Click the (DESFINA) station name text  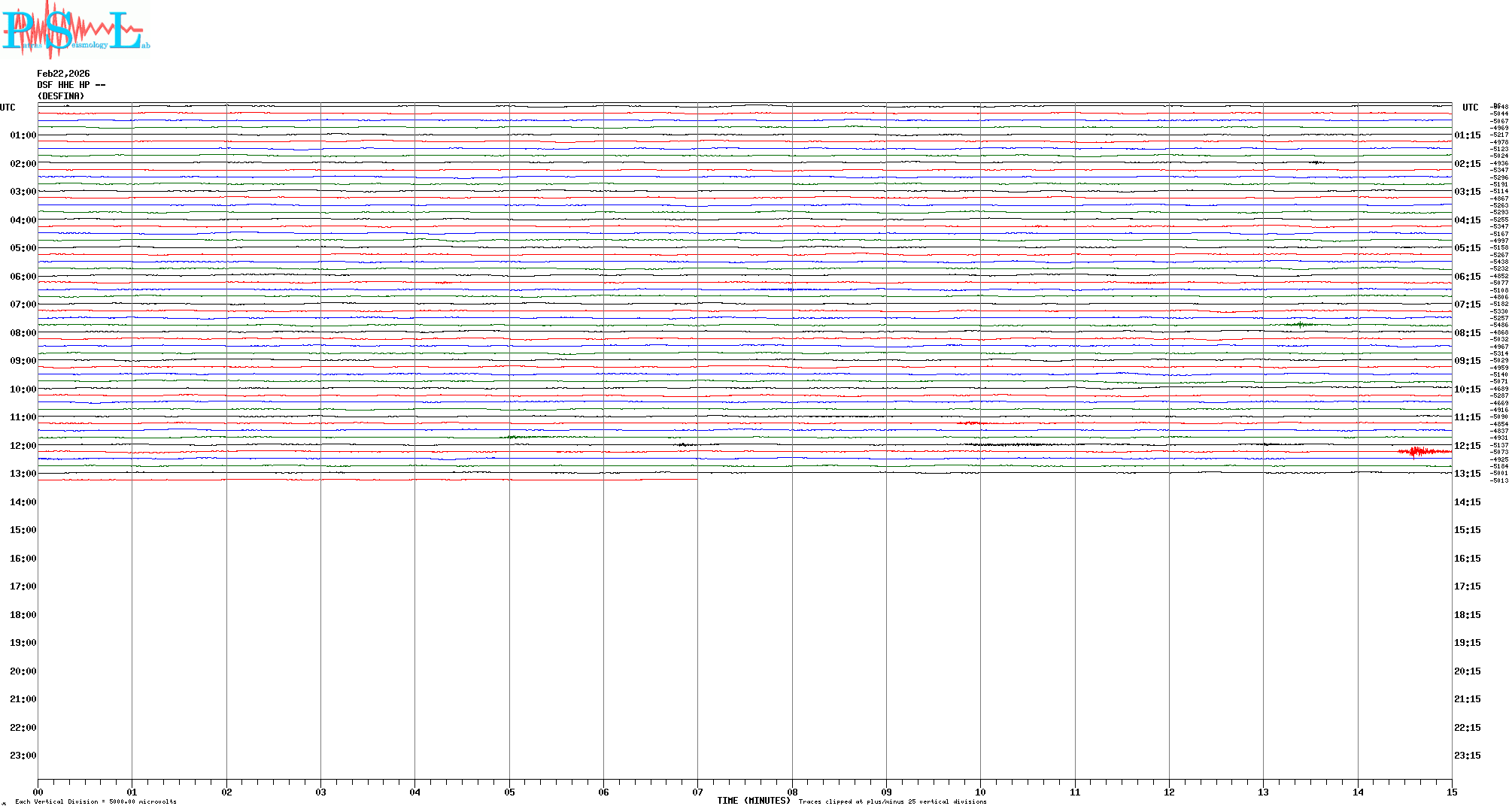(x=61, y=96)
